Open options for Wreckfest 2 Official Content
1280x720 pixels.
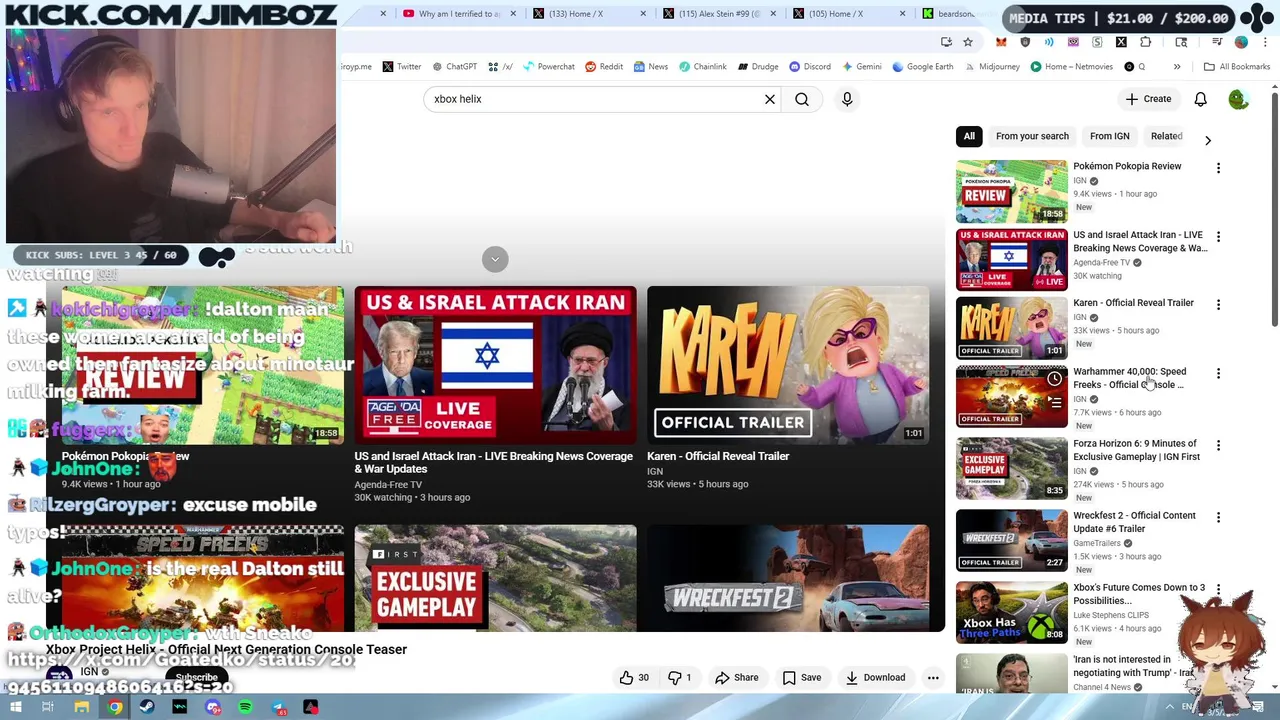[x=1218, y=517]
